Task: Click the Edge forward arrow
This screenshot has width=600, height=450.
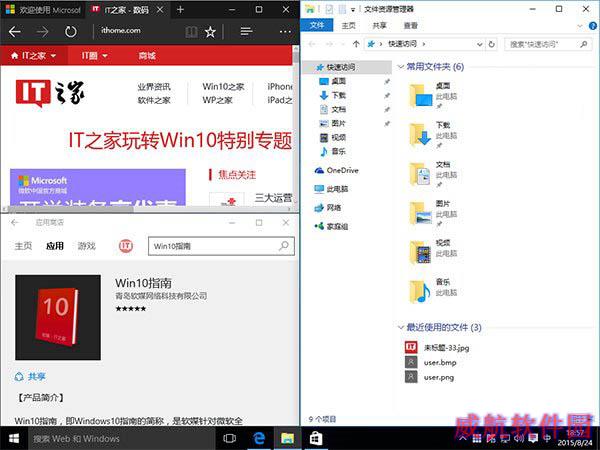Action: tap(42, 31)
